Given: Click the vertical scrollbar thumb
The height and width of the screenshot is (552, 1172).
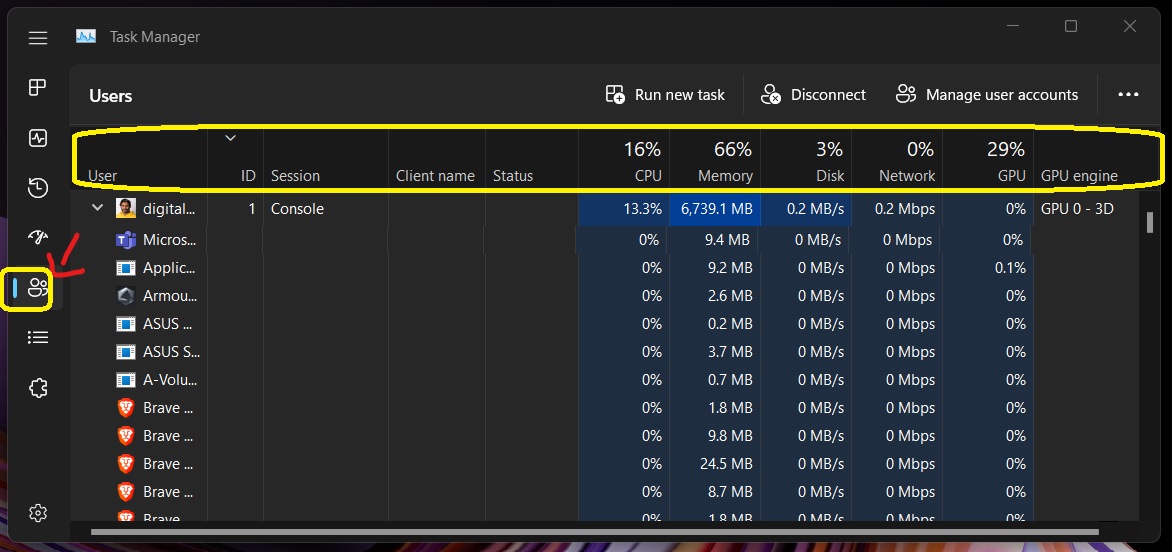Looking at the screenshot, I should [1149, 223].
